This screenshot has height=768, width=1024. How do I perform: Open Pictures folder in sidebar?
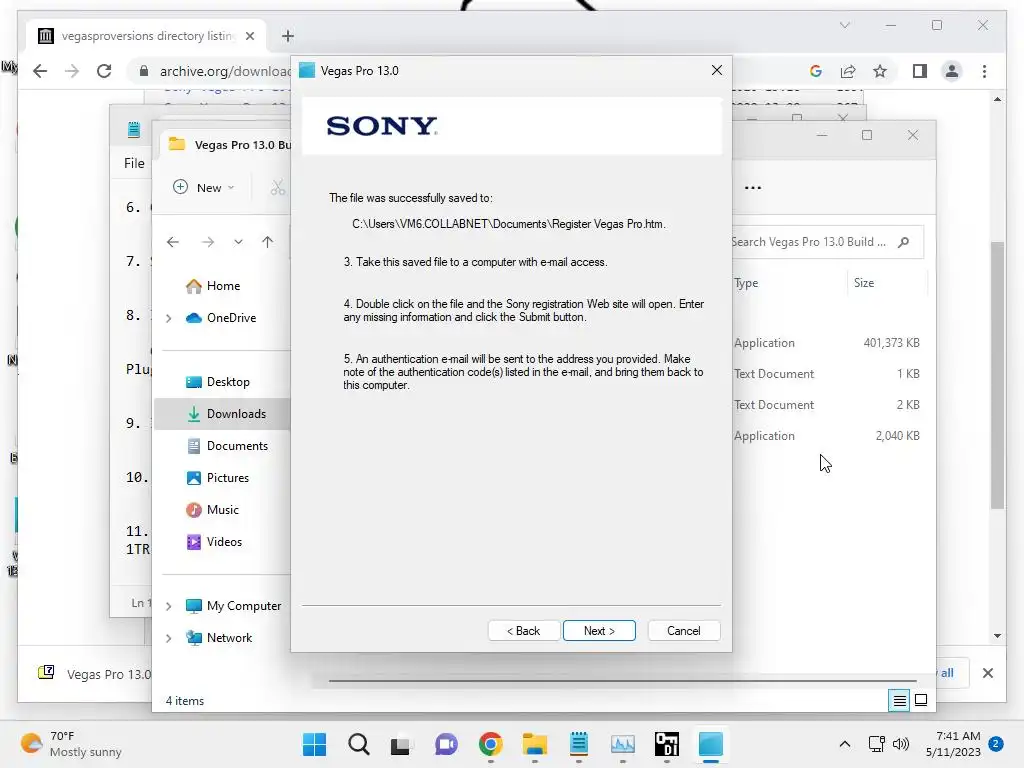(217, 478)
